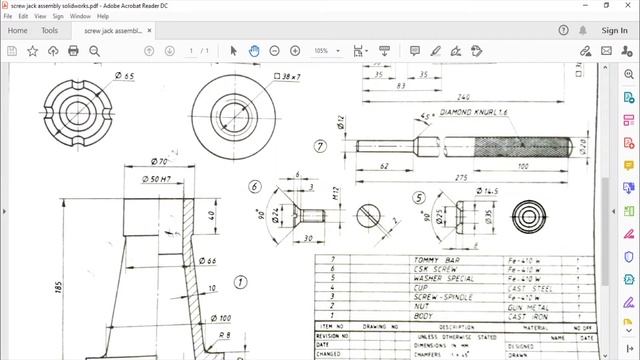
Task: Open the magnifier tool in right sidebar
Action: click(x=629, y=74)
